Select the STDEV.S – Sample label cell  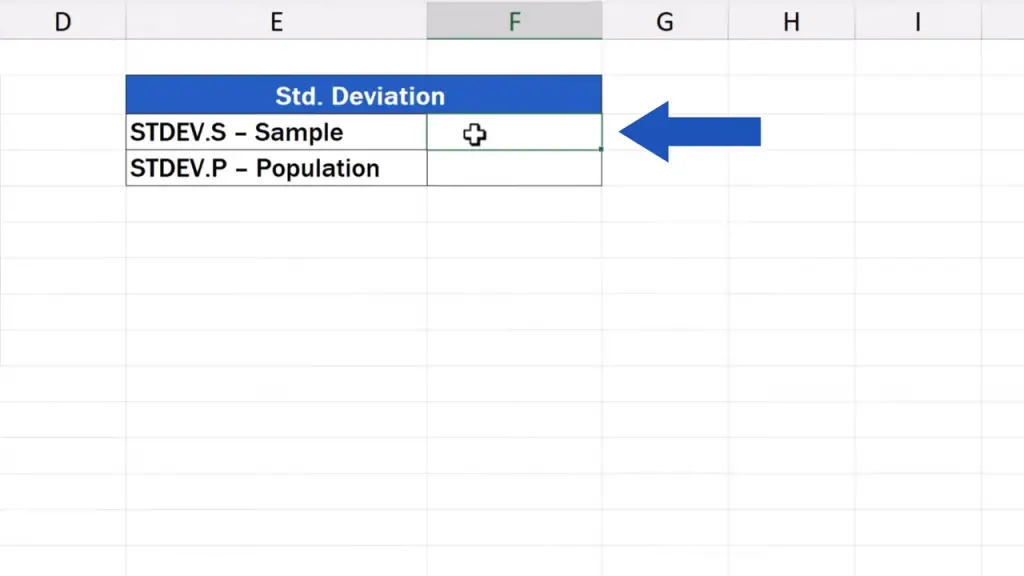276,132
